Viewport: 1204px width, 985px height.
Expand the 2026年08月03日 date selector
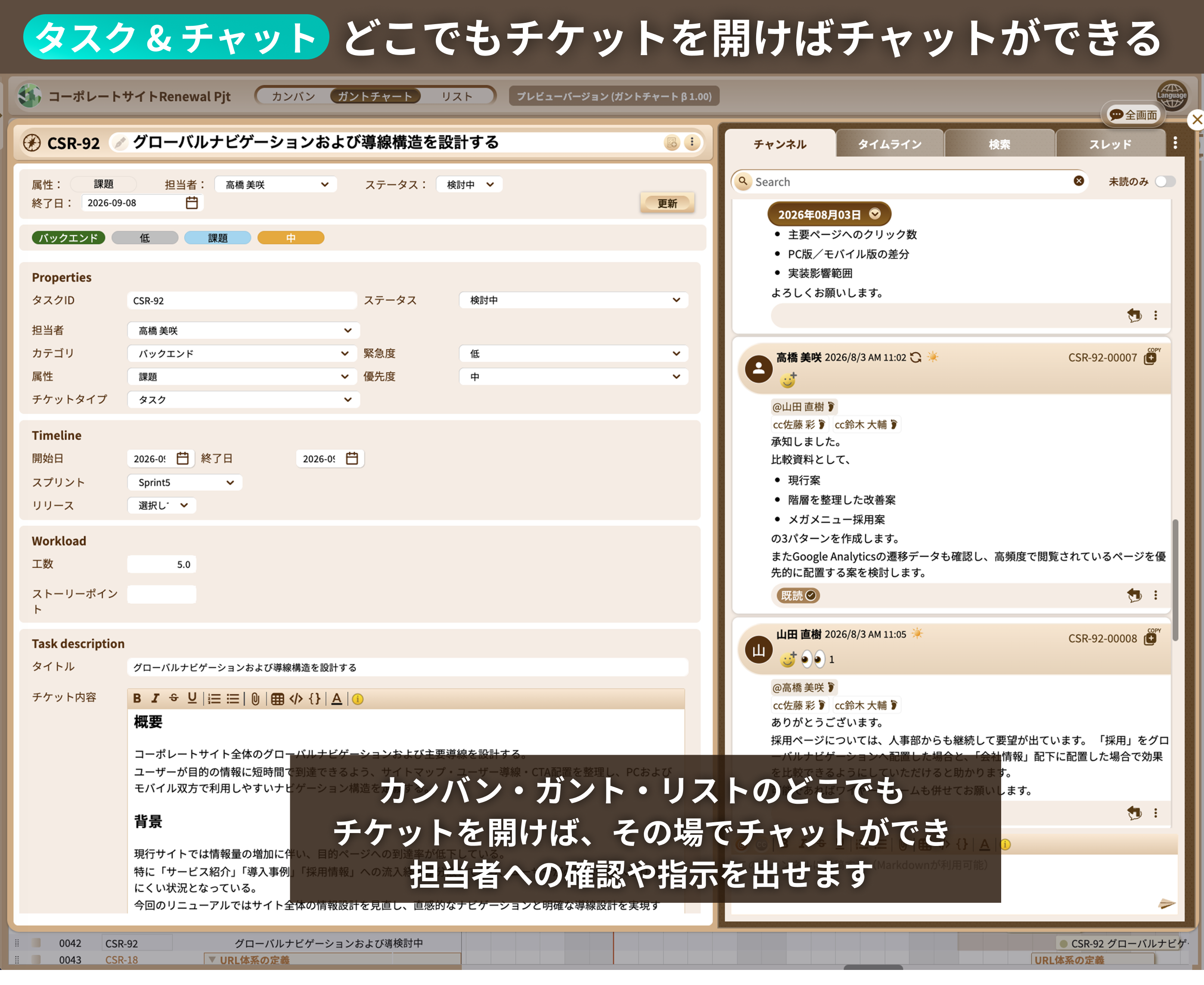pos(829,214)
